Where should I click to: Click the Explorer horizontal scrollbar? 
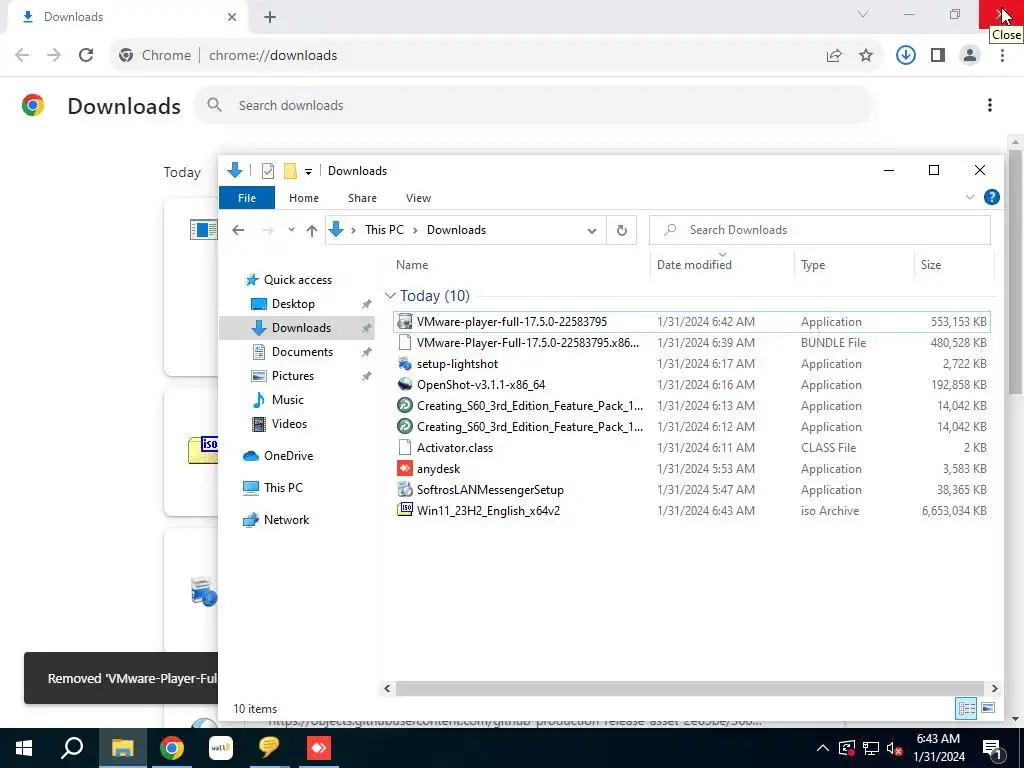(x=690, y=688)
